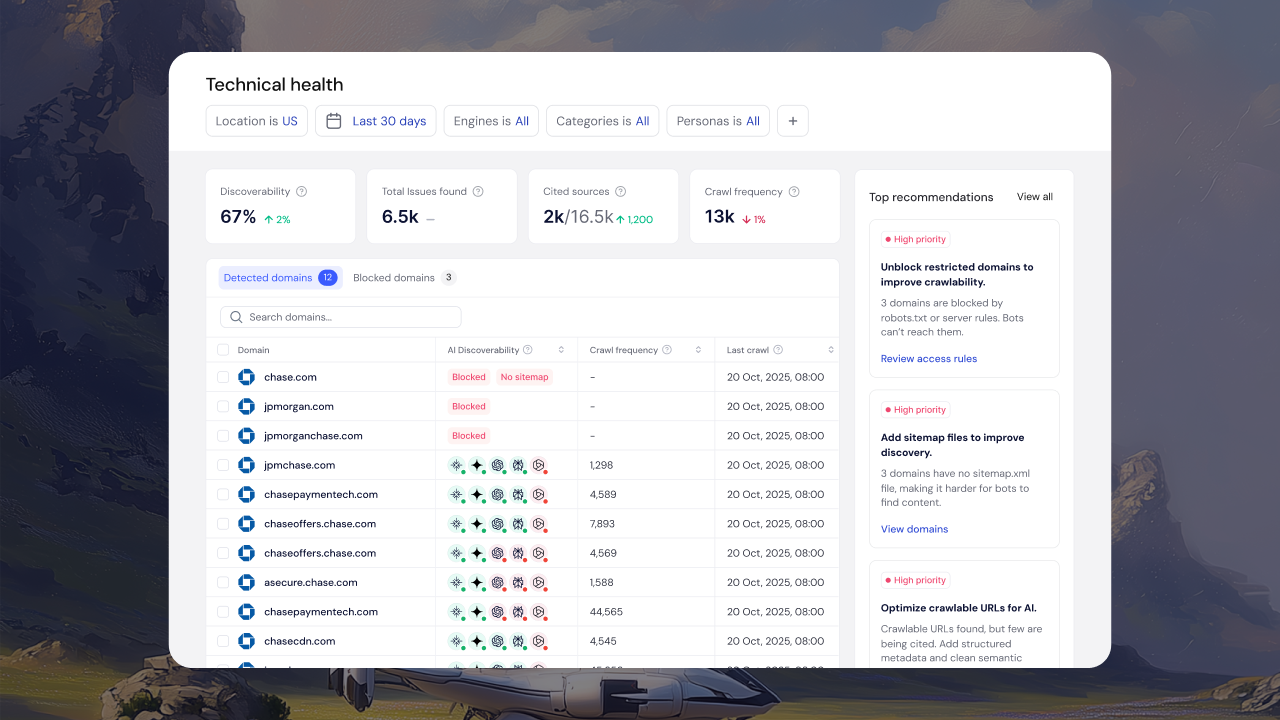Screen dimensions: 1280x720
Task: Check the jpmchase.com row checkbox
Action: click(x=223, y=465)
